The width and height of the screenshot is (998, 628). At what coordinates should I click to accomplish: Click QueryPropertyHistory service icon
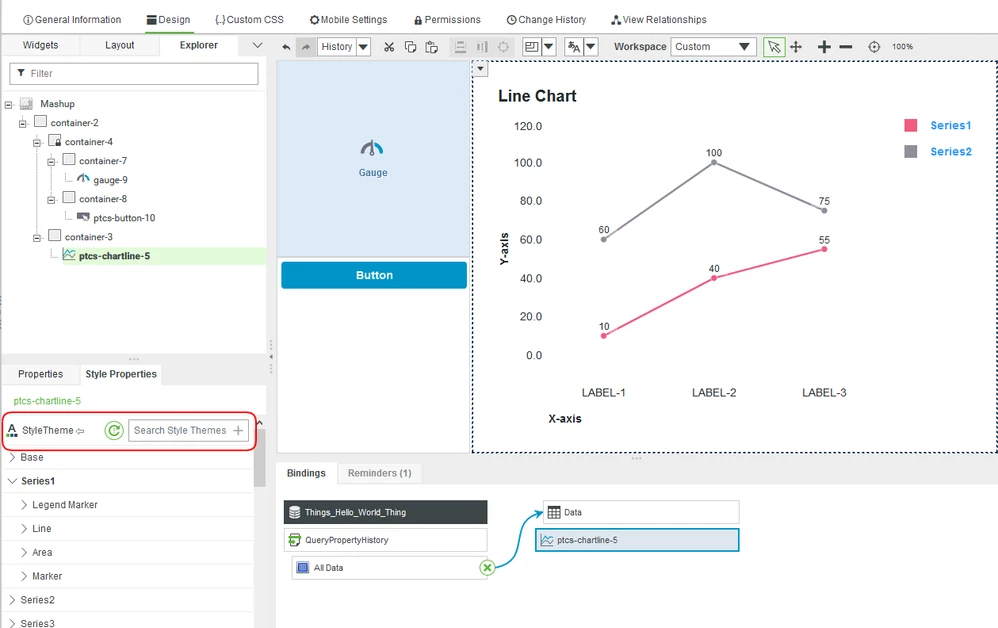(x=295, y=540)
